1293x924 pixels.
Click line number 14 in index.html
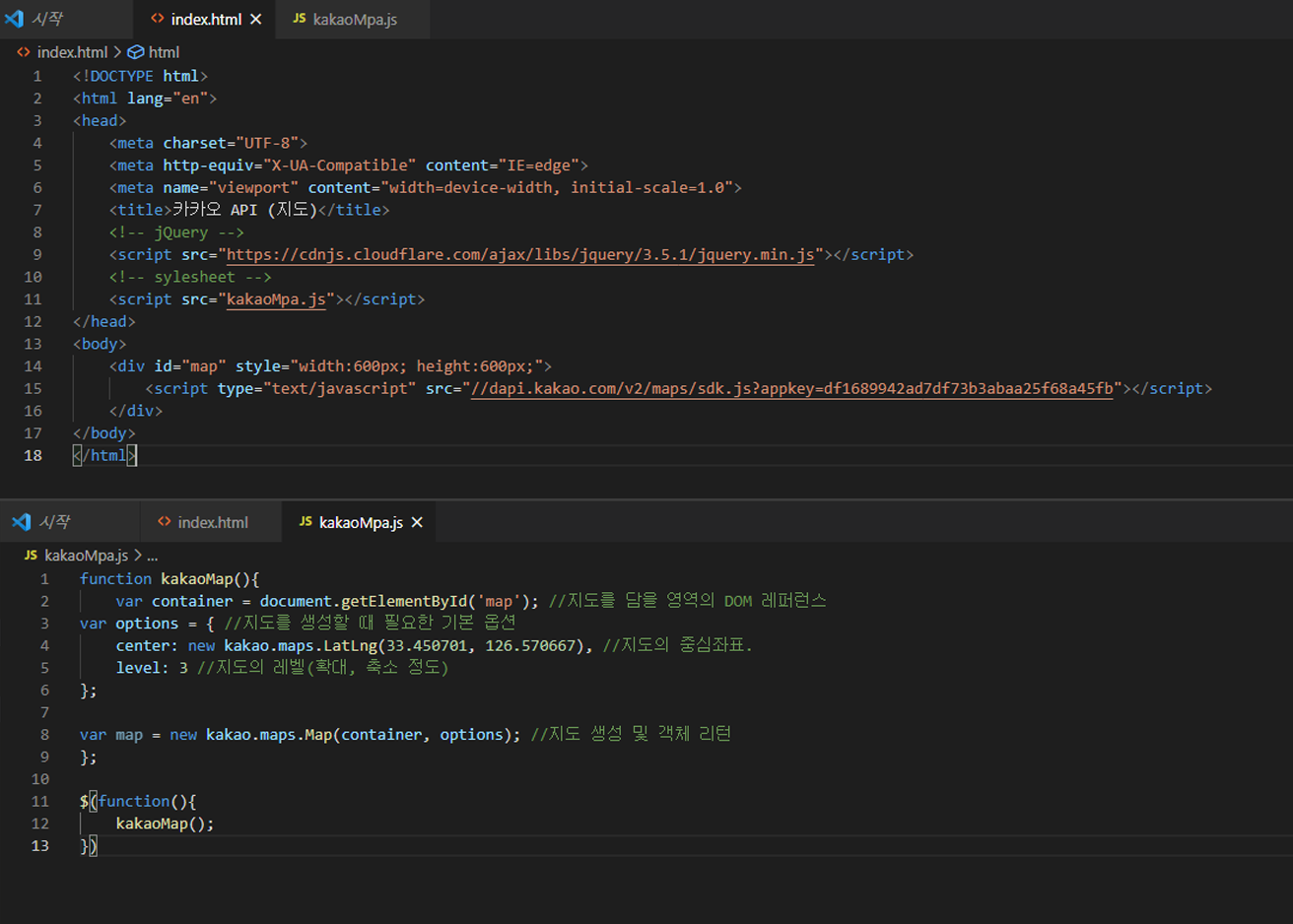pos(33,366)
